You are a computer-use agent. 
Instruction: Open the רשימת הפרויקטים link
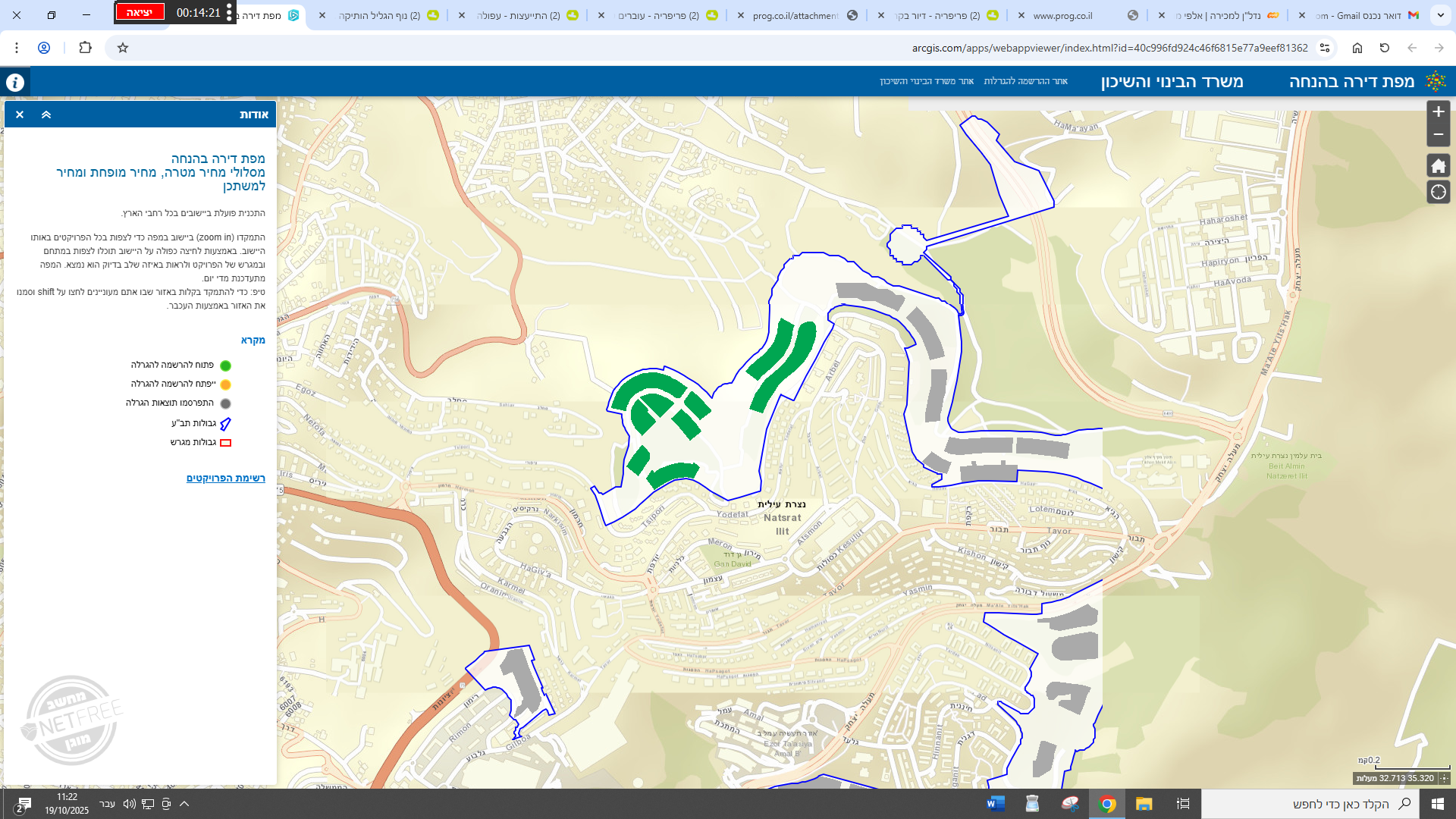click(225, 478)
